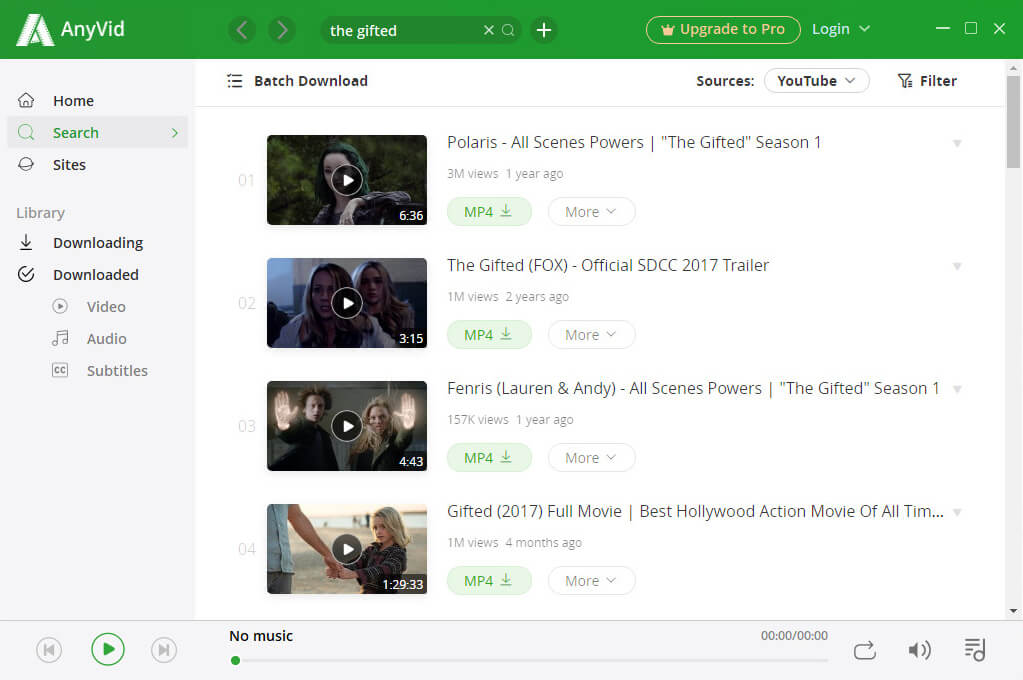This screenshot has height=680, width=1023.
Task: Open the Polaris - All Scenes Powers title
Action: pyautogui.click(x=634, y=142)
